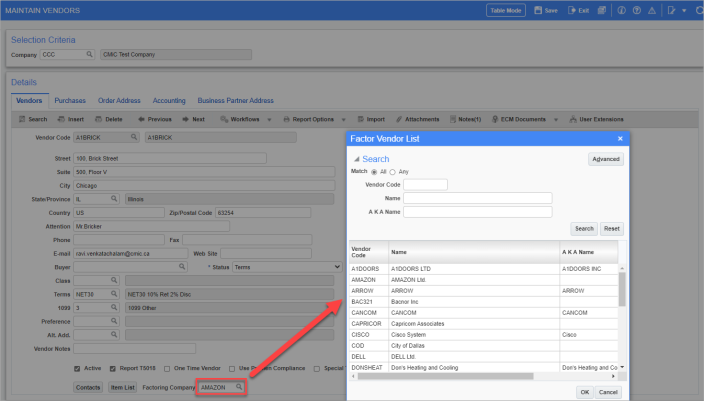Open Buyer lookup magnifier icon

pyautogui.click(x=182, y=267)
